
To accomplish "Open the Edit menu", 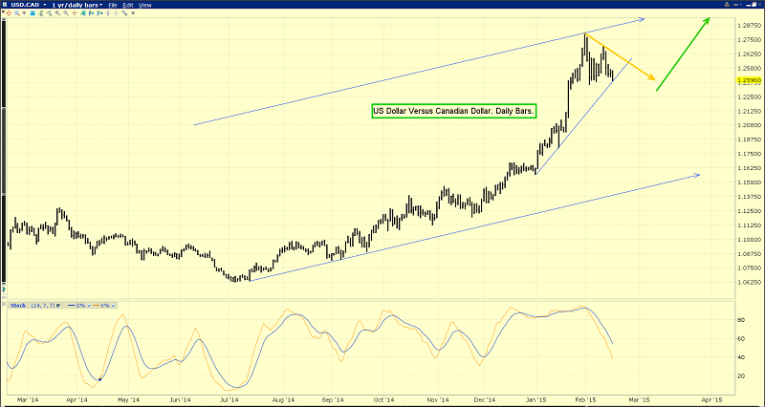I will pyautogui.click(x=128, y=5).
